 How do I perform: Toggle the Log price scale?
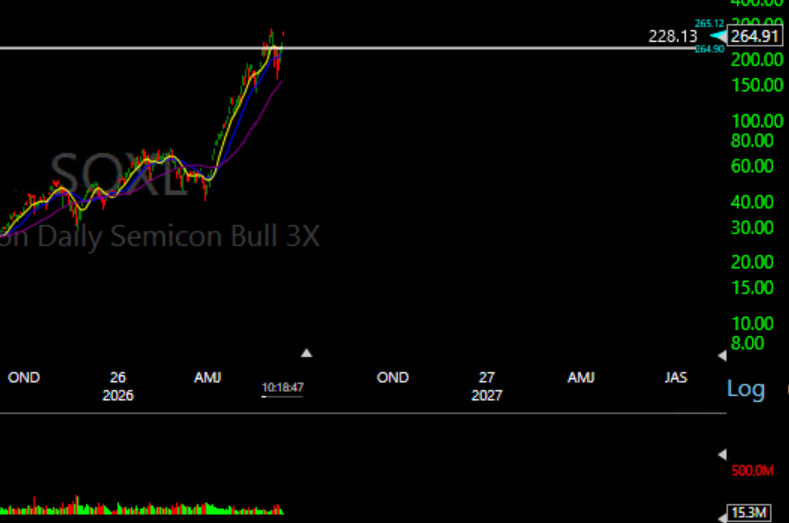click(746, 389)
